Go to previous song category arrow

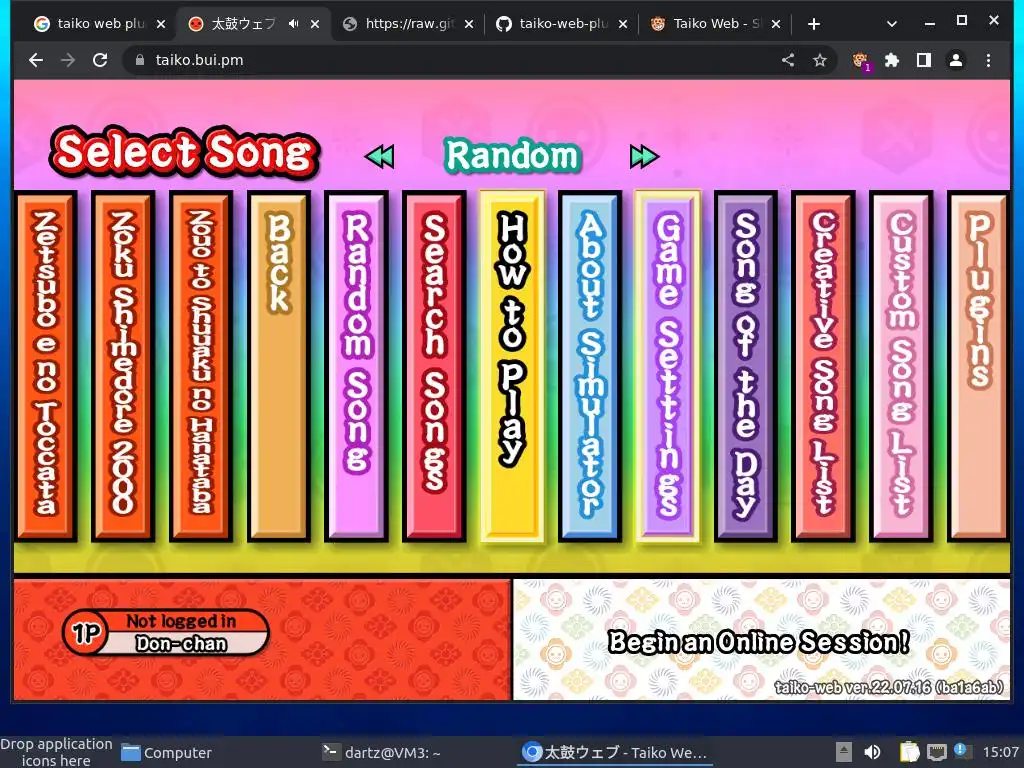click(x=379, y=157)
